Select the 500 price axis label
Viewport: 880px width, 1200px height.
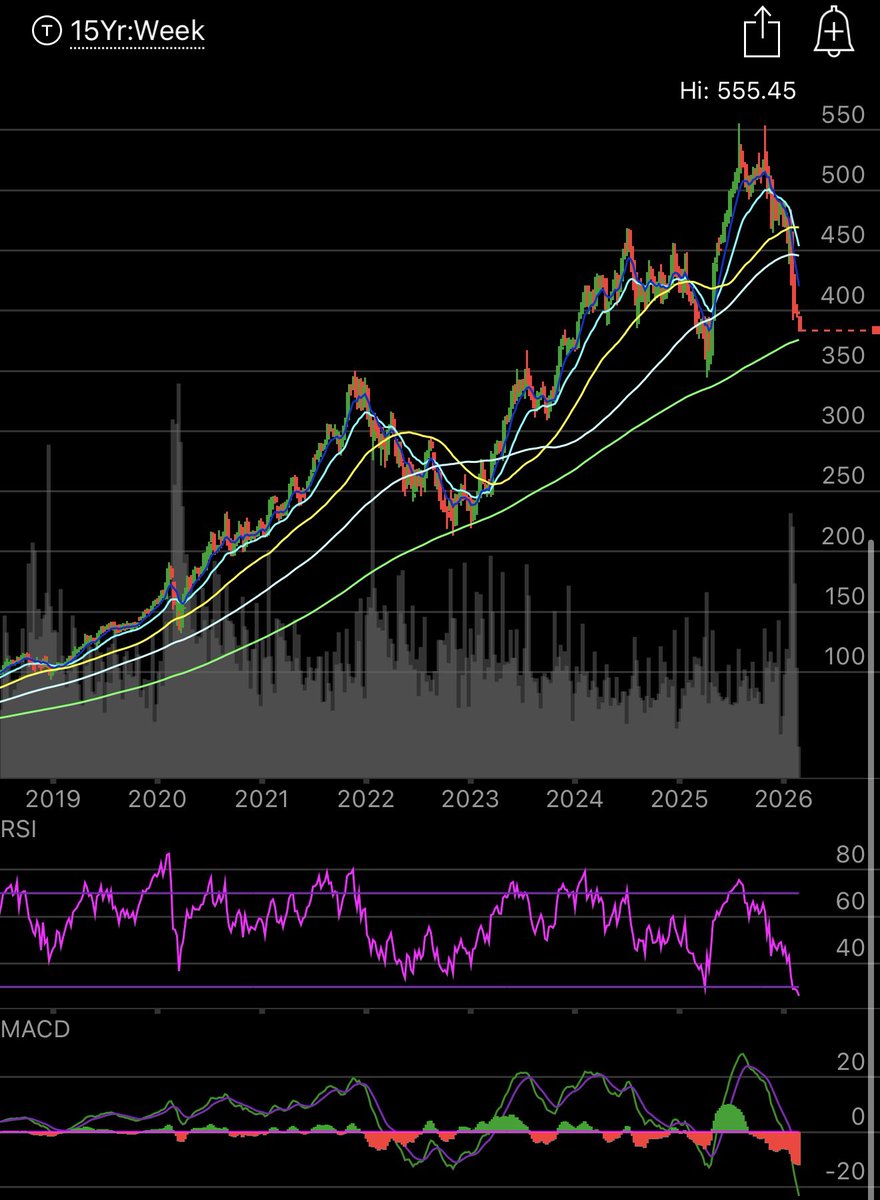842,176
